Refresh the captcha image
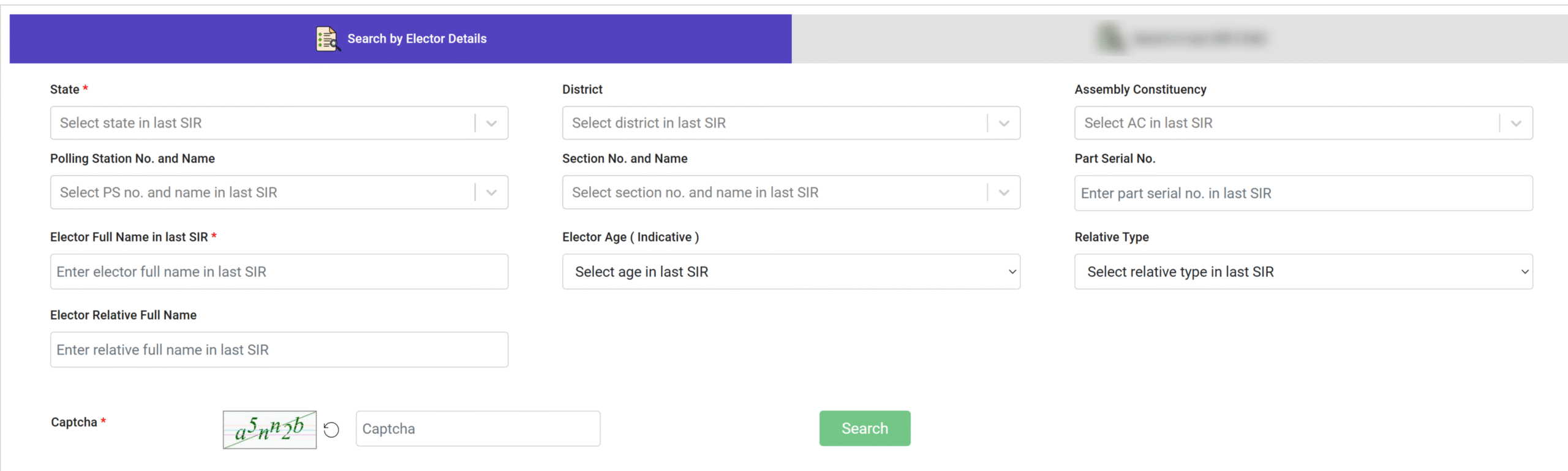Screen dimensions: 1568x471 331,429
